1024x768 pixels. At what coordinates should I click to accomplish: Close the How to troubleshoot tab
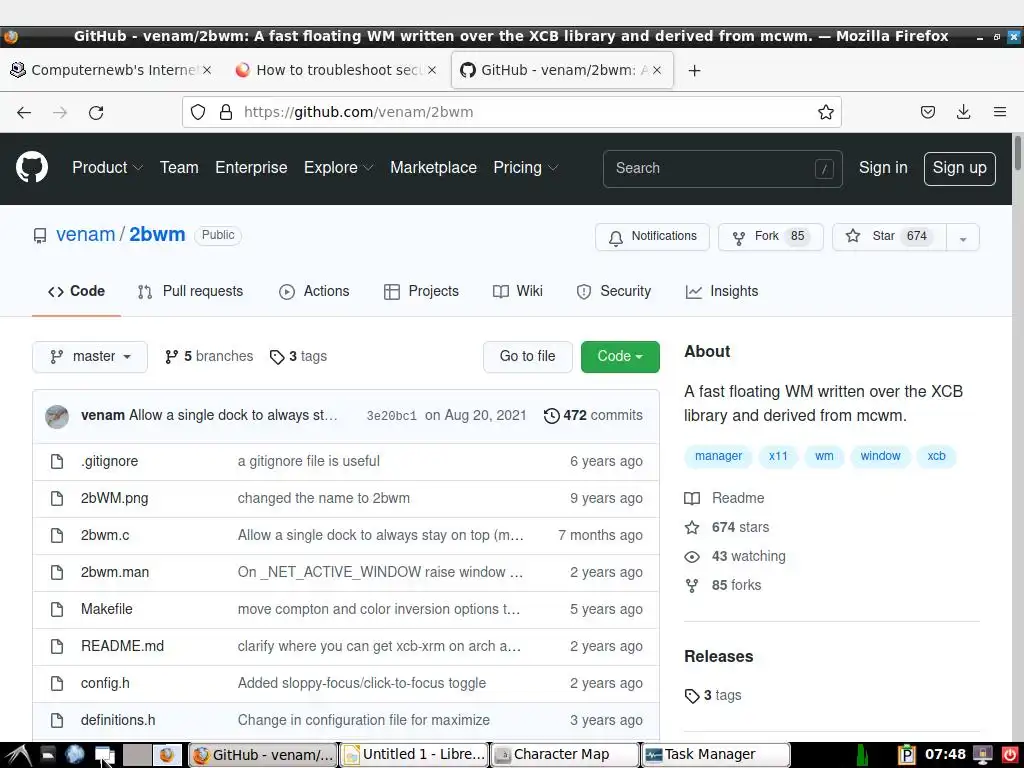tap(432, 70)
